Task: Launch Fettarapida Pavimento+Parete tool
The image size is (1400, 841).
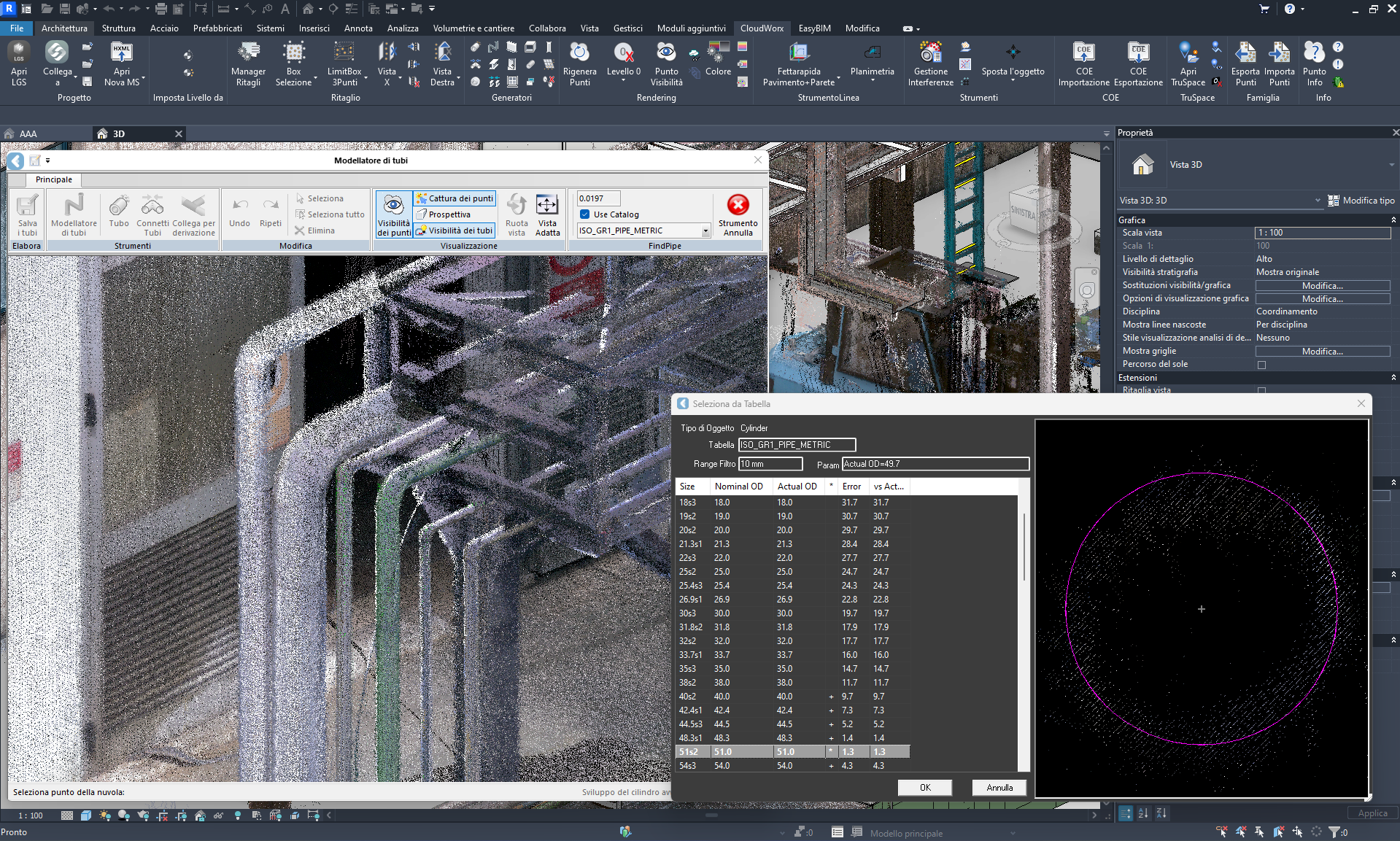Action: (x=799, y=63)
